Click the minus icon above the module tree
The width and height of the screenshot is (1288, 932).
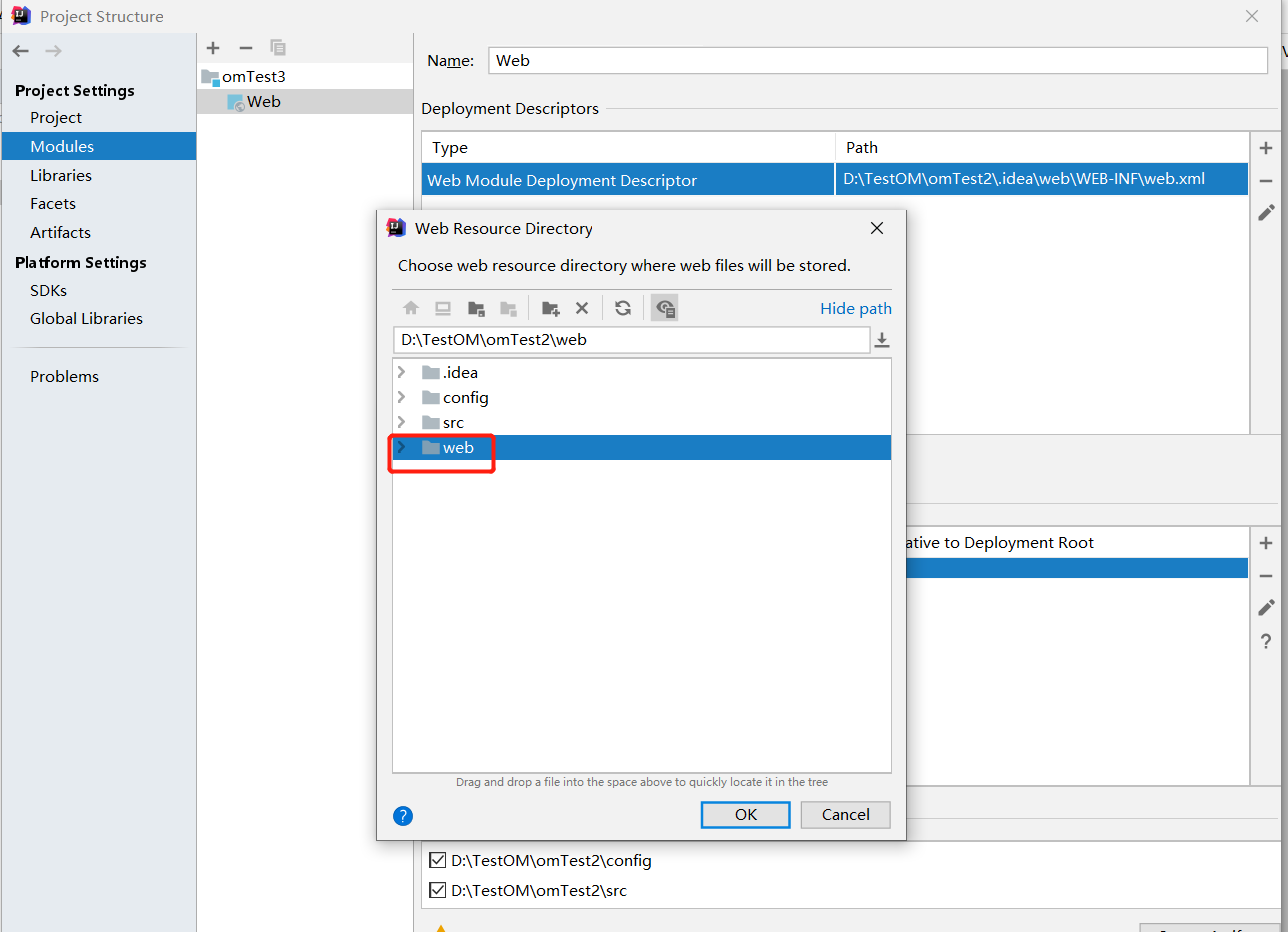click(x=246, y=48)
